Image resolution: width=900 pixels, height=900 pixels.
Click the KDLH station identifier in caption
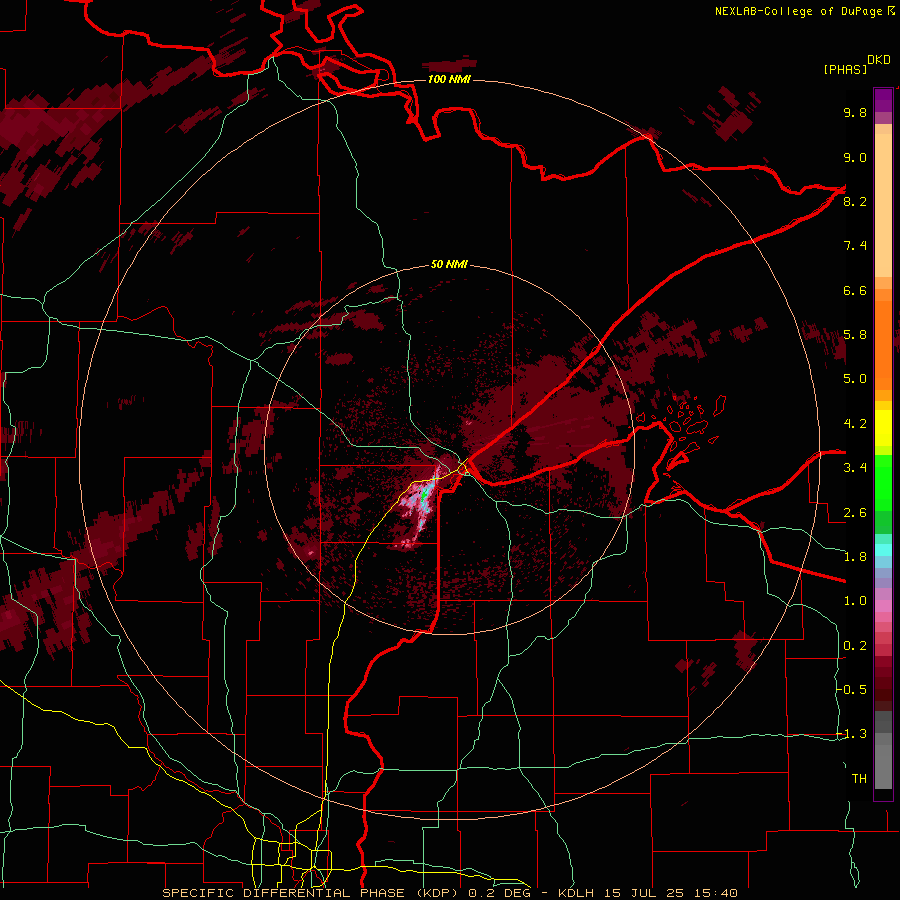pos(576,893)
